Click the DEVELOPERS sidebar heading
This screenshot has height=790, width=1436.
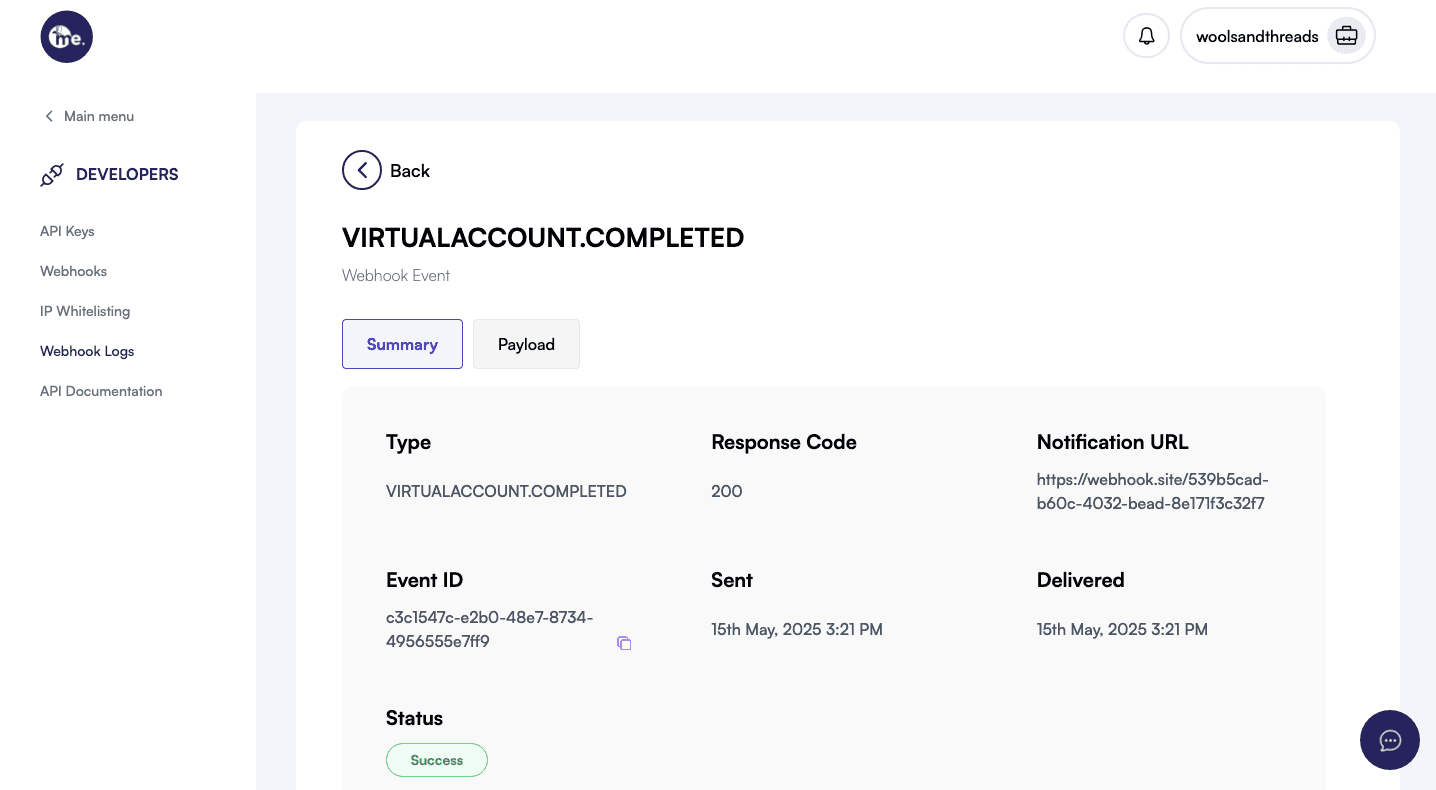pos(127,174)
